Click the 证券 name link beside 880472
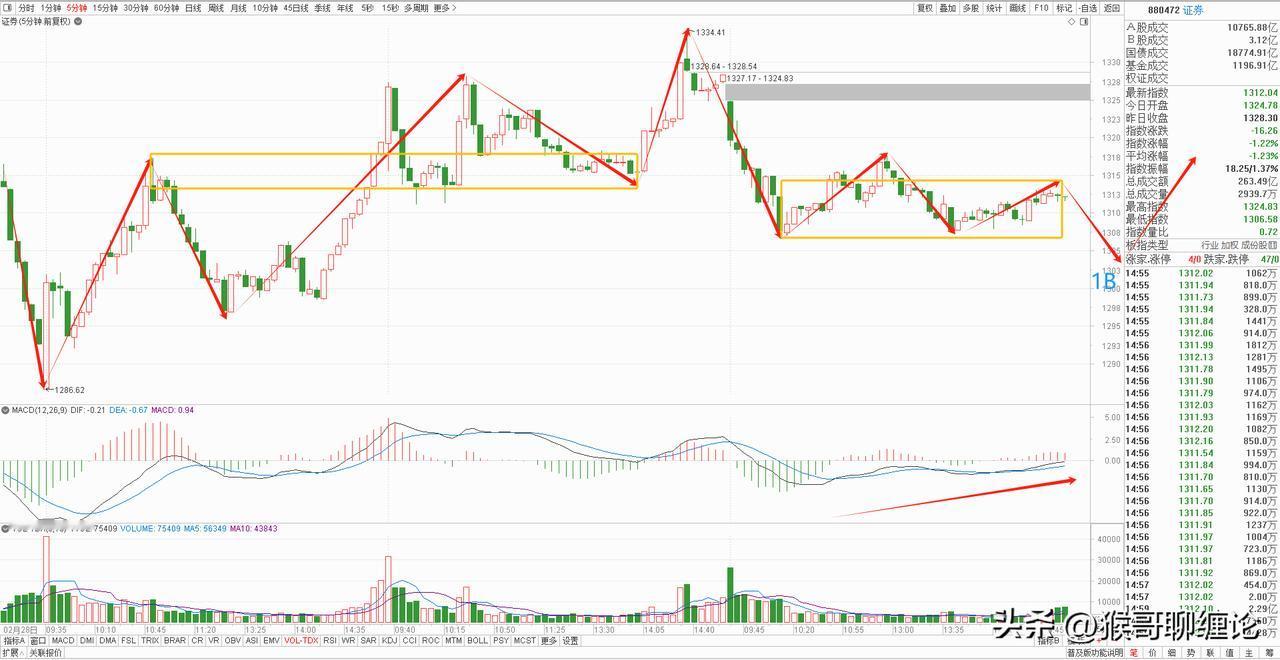The image size is (1280, 660). click(1193, 10)
